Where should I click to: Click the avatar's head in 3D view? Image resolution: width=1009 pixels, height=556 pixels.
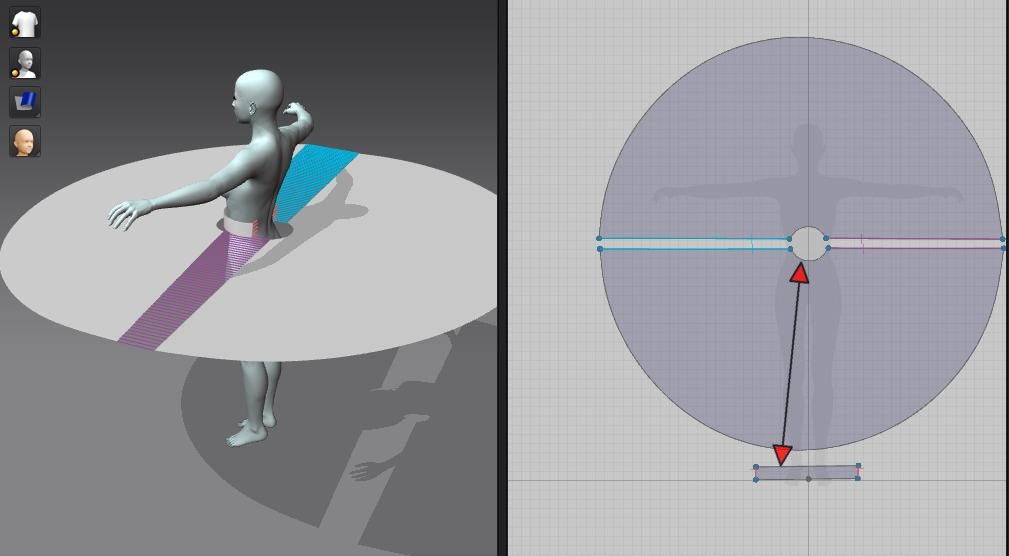click(x=259, y=97)
